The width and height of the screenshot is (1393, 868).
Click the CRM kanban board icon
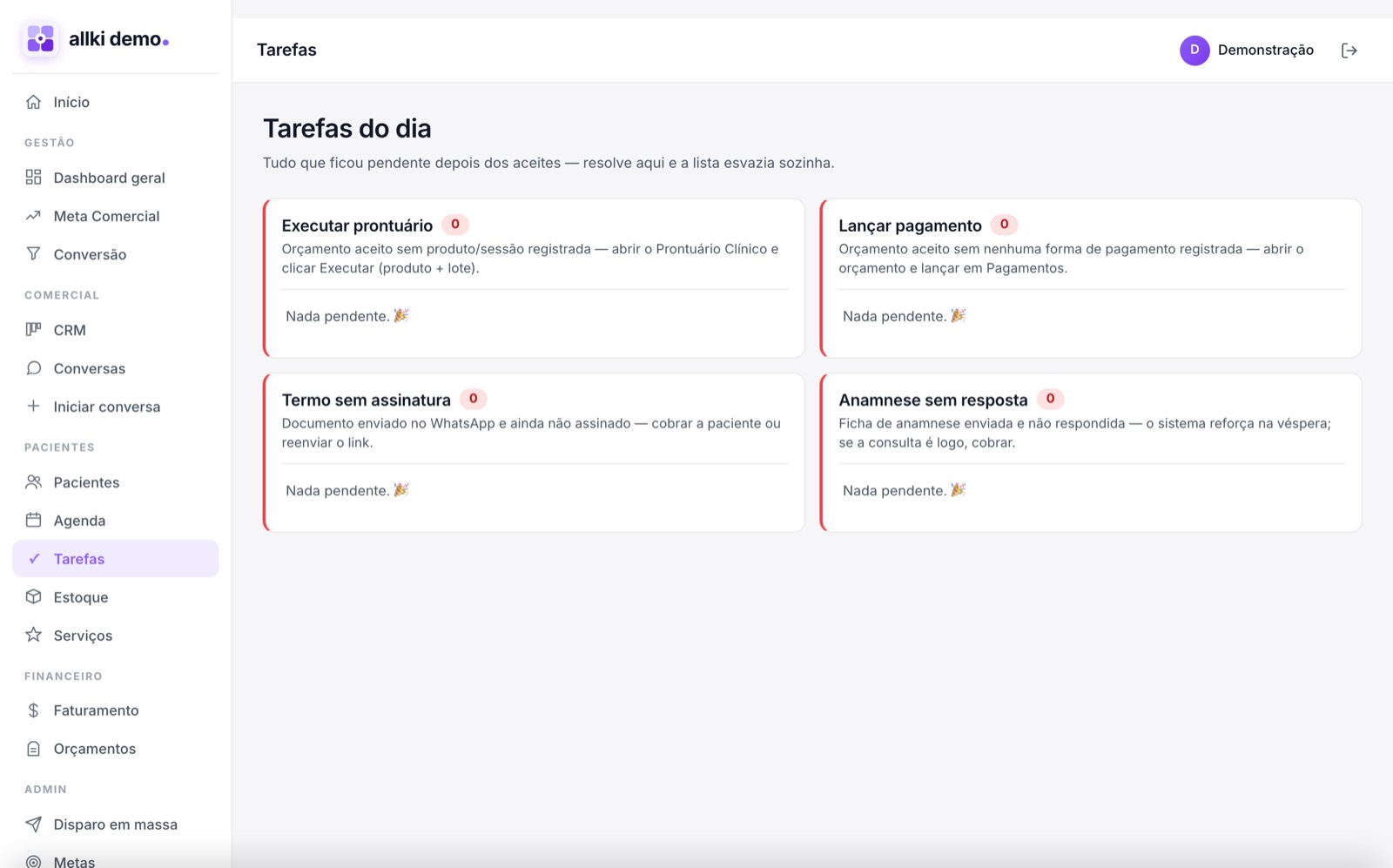tap(33, 330)
